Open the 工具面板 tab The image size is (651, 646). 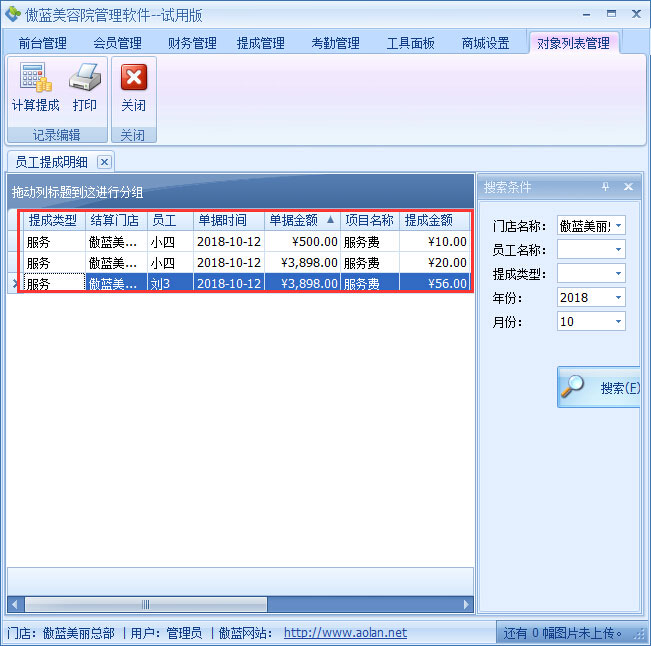click(411, 43)
